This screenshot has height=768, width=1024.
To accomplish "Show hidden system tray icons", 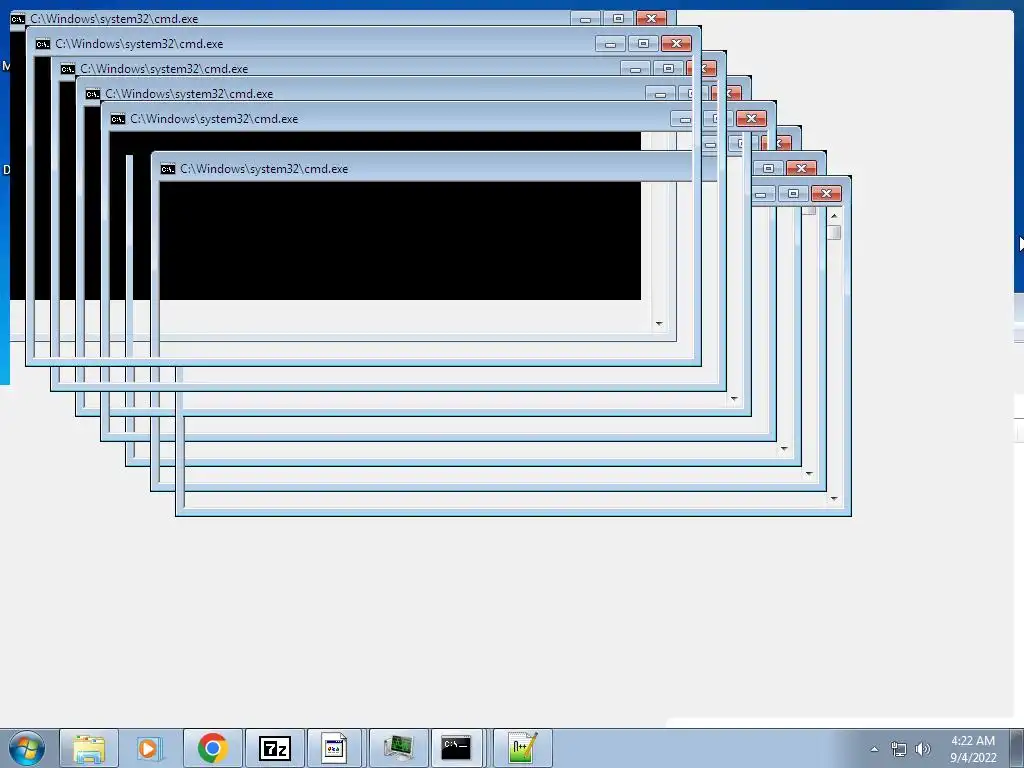I will click(x=874, y=749).
